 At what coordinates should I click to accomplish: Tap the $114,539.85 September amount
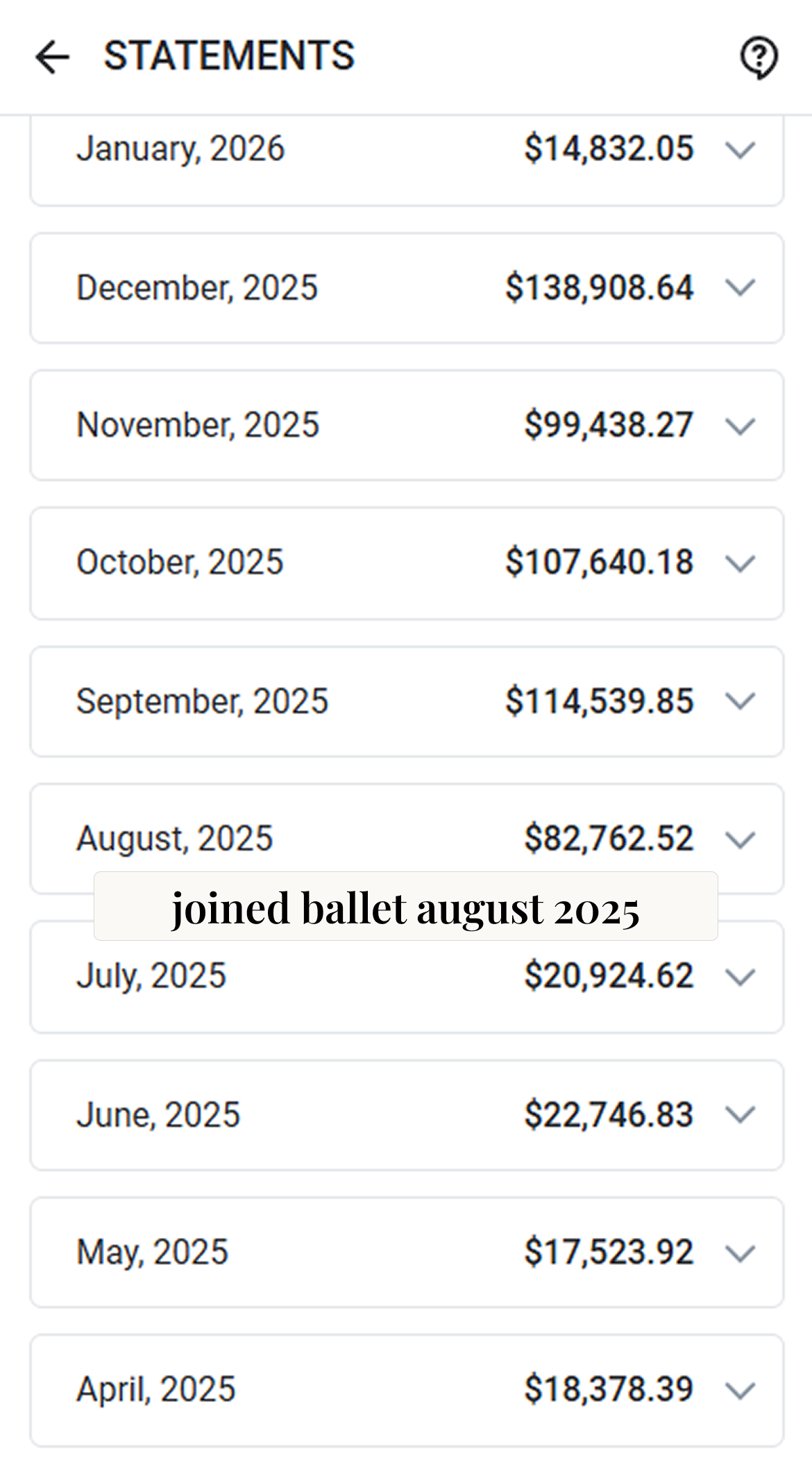coord(599,701)
